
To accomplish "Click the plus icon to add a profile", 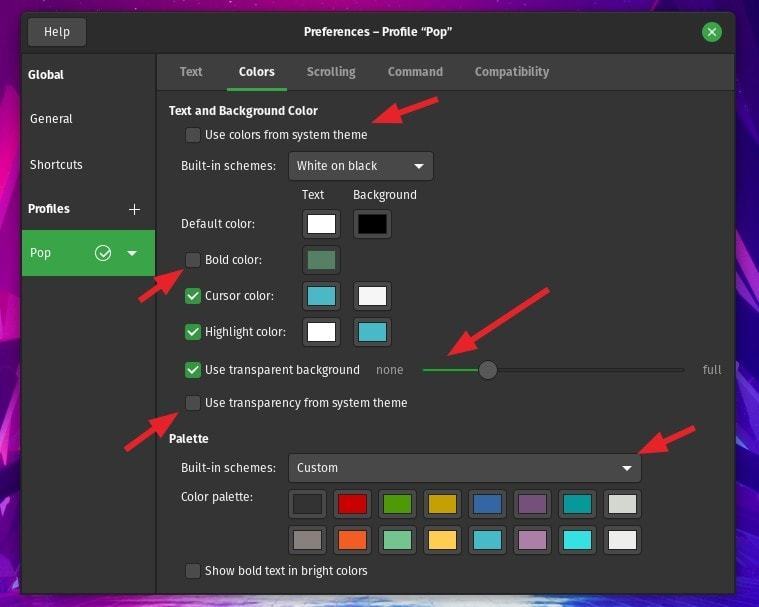I will (135, 209).
